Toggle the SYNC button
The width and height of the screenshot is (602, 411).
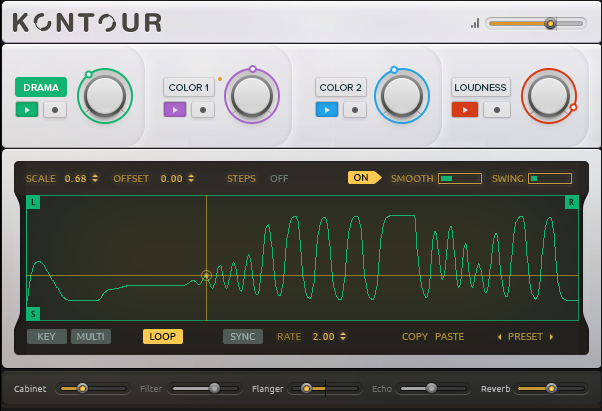(x=243, y=337)
